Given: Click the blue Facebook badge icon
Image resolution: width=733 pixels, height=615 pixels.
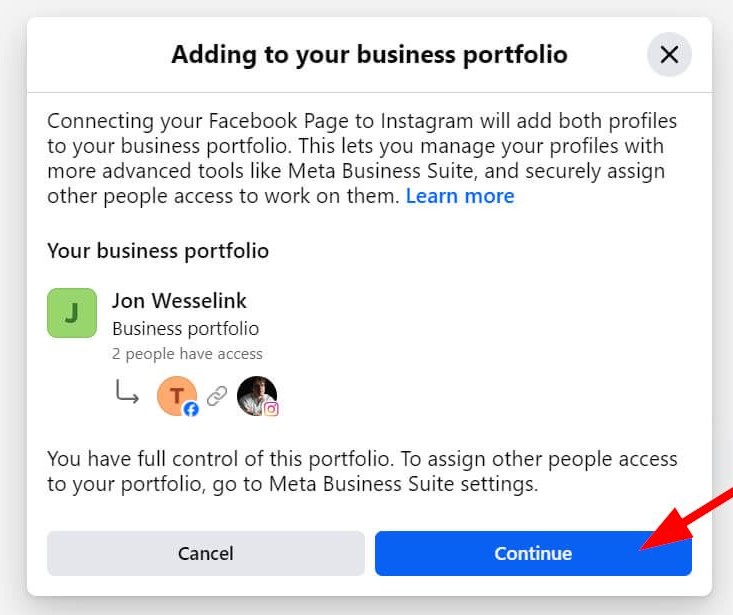Looking at the screenshot, I should coord(191,409).
